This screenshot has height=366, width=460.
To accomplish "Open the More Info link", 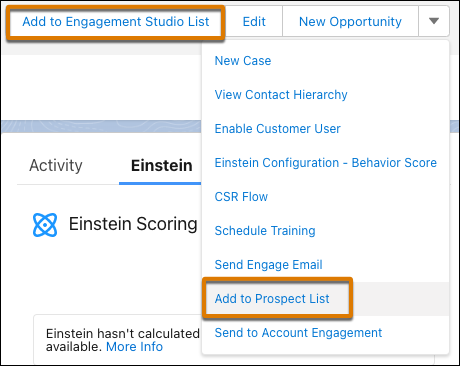I will coord(134,347).
